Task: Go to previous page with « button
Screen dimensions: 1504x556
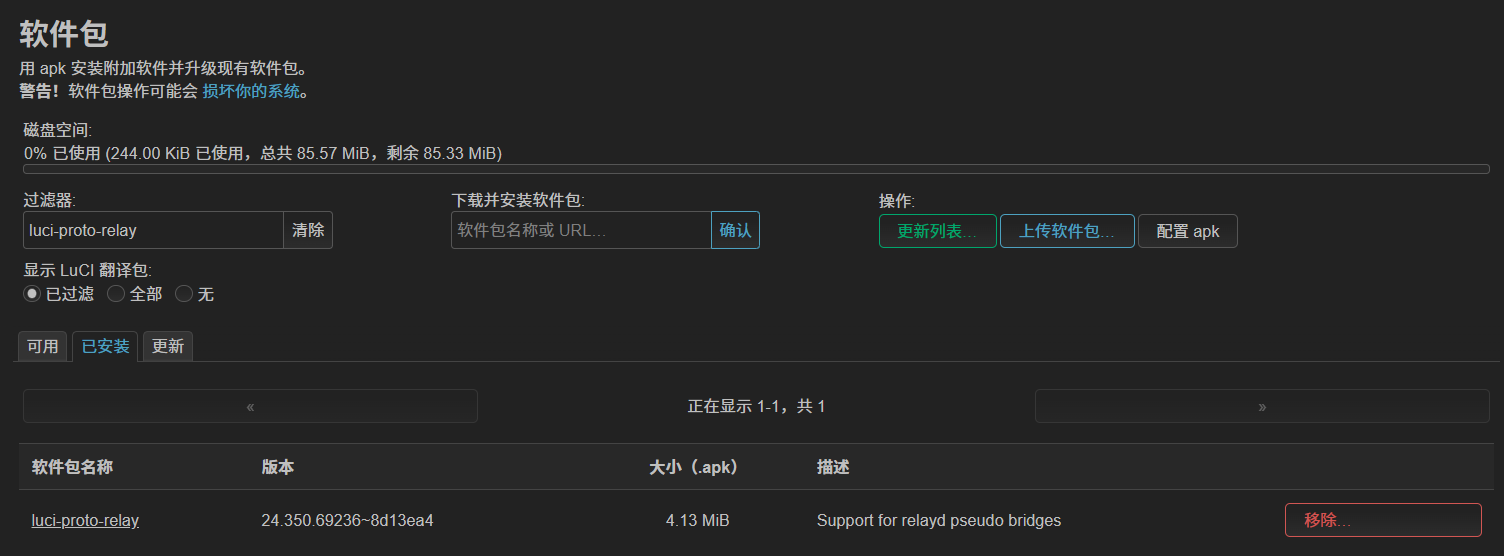Action: click(250, 406)
